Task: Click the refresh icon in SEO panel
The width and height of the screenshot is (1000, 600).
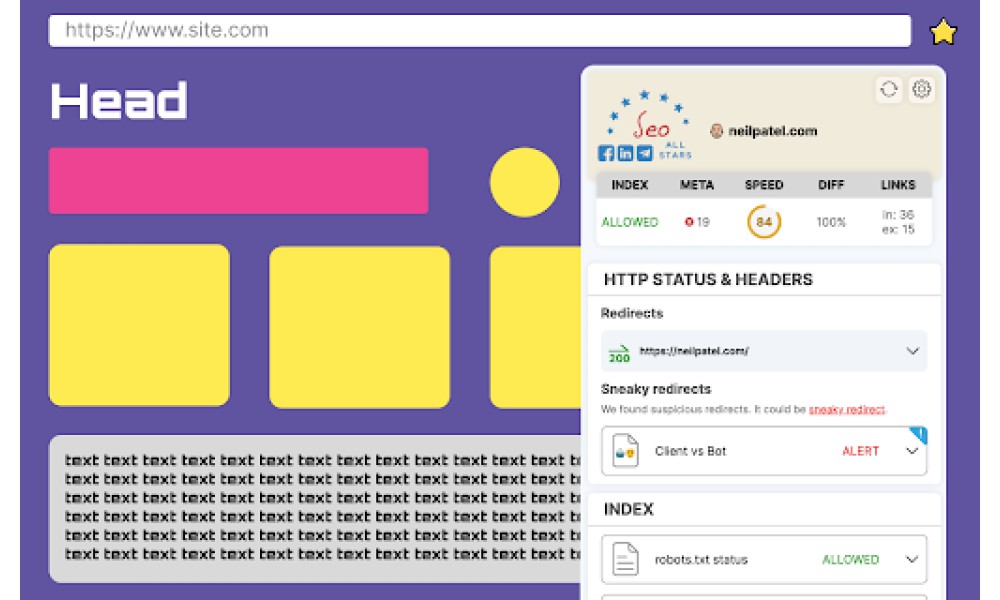Action: [x=889, y=89]
